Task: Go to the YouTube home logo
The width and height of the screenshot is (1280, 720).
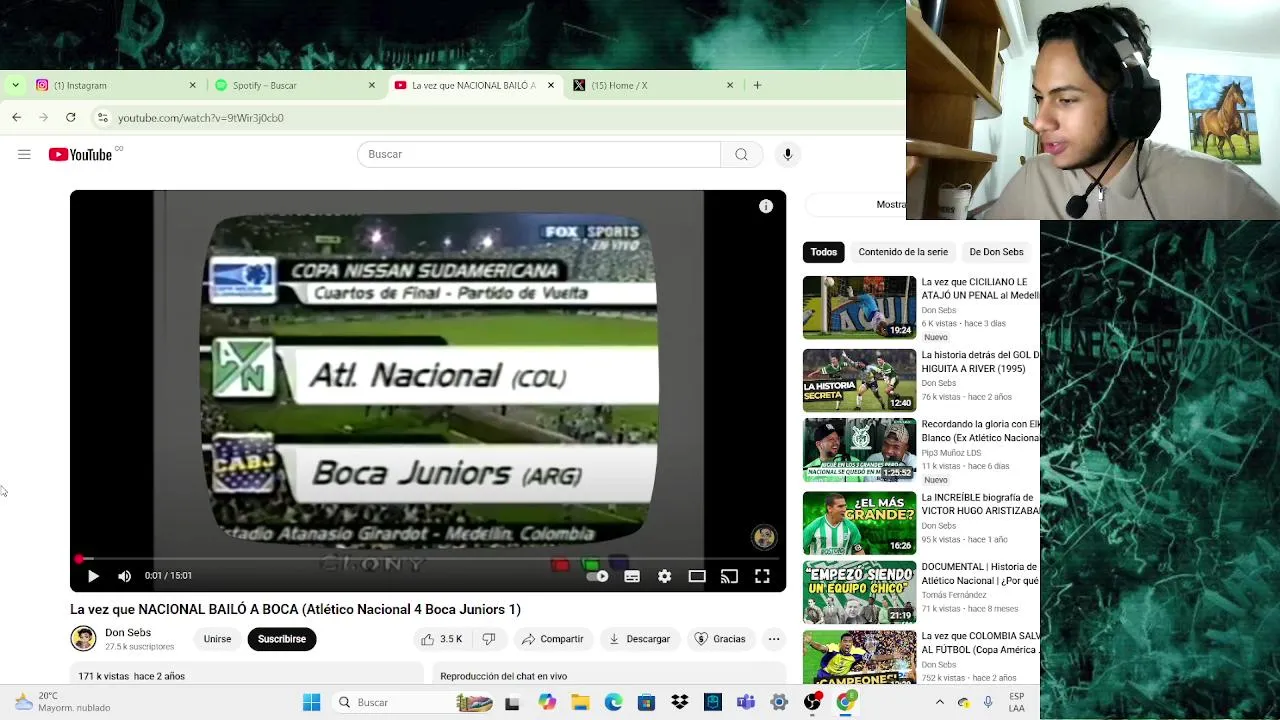Action: (80, 154)
